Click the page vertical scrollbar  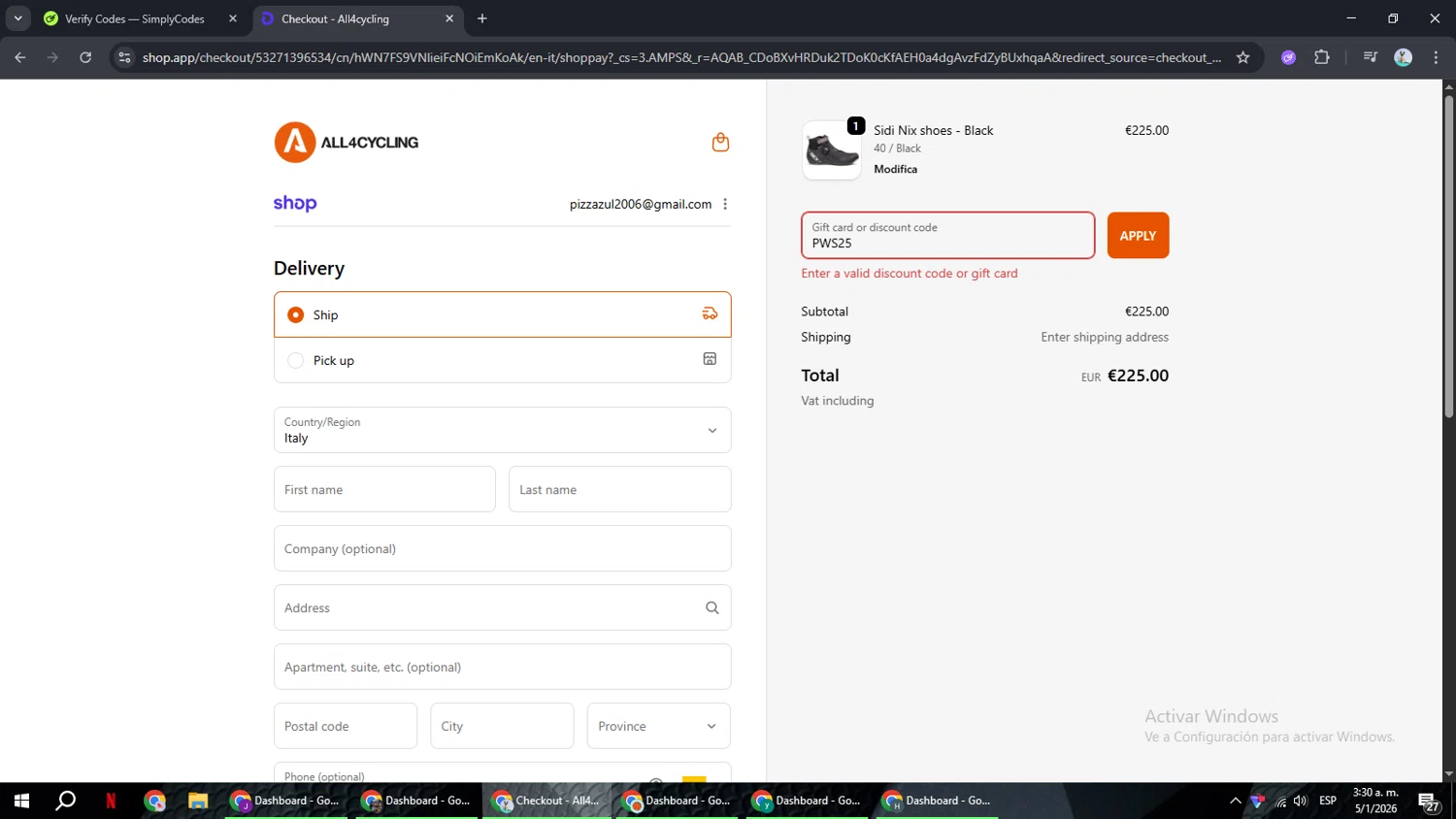[x=1448, y=257]
